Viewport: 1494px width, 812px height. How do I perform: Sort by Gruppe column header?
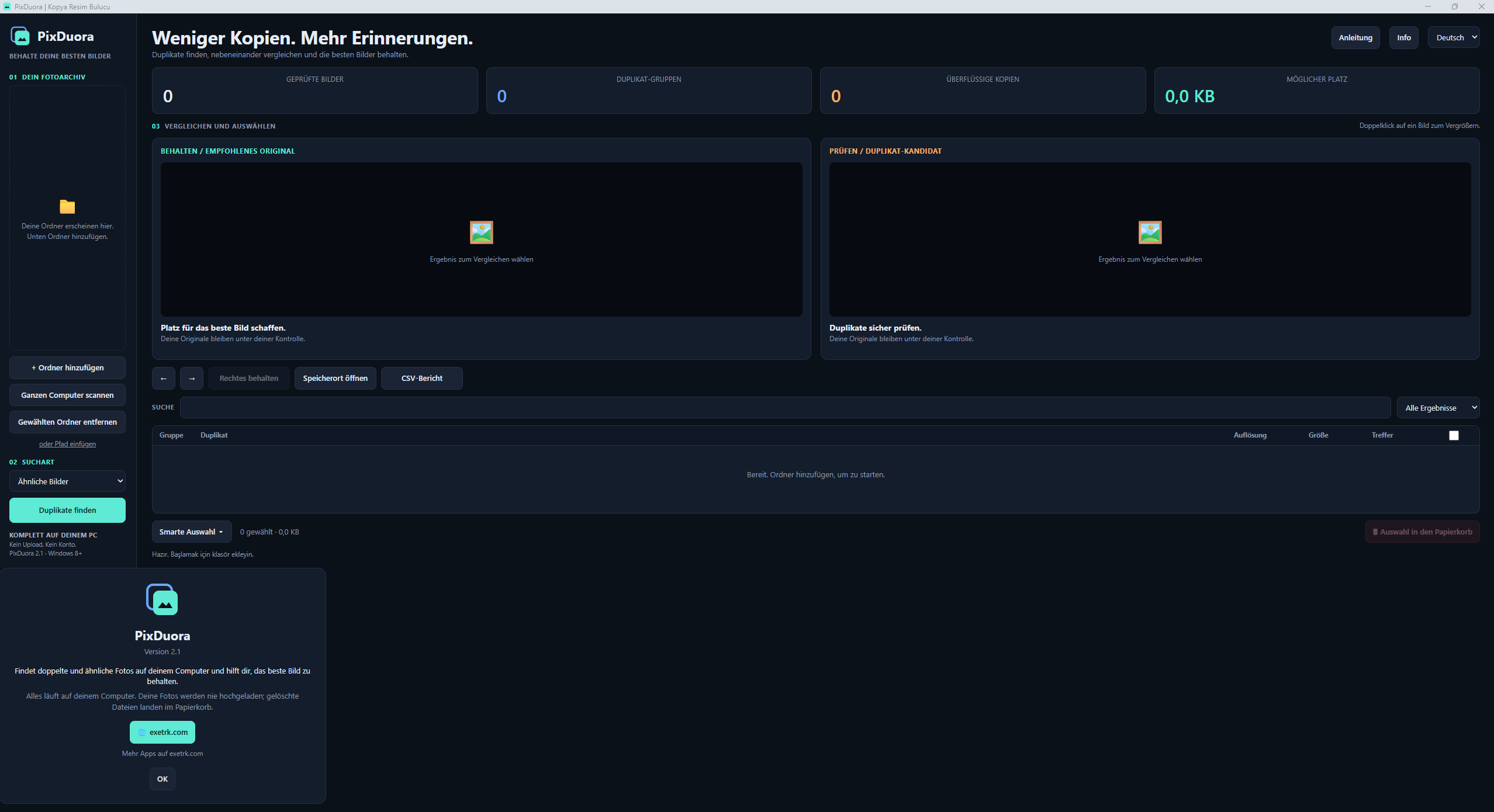171,435
